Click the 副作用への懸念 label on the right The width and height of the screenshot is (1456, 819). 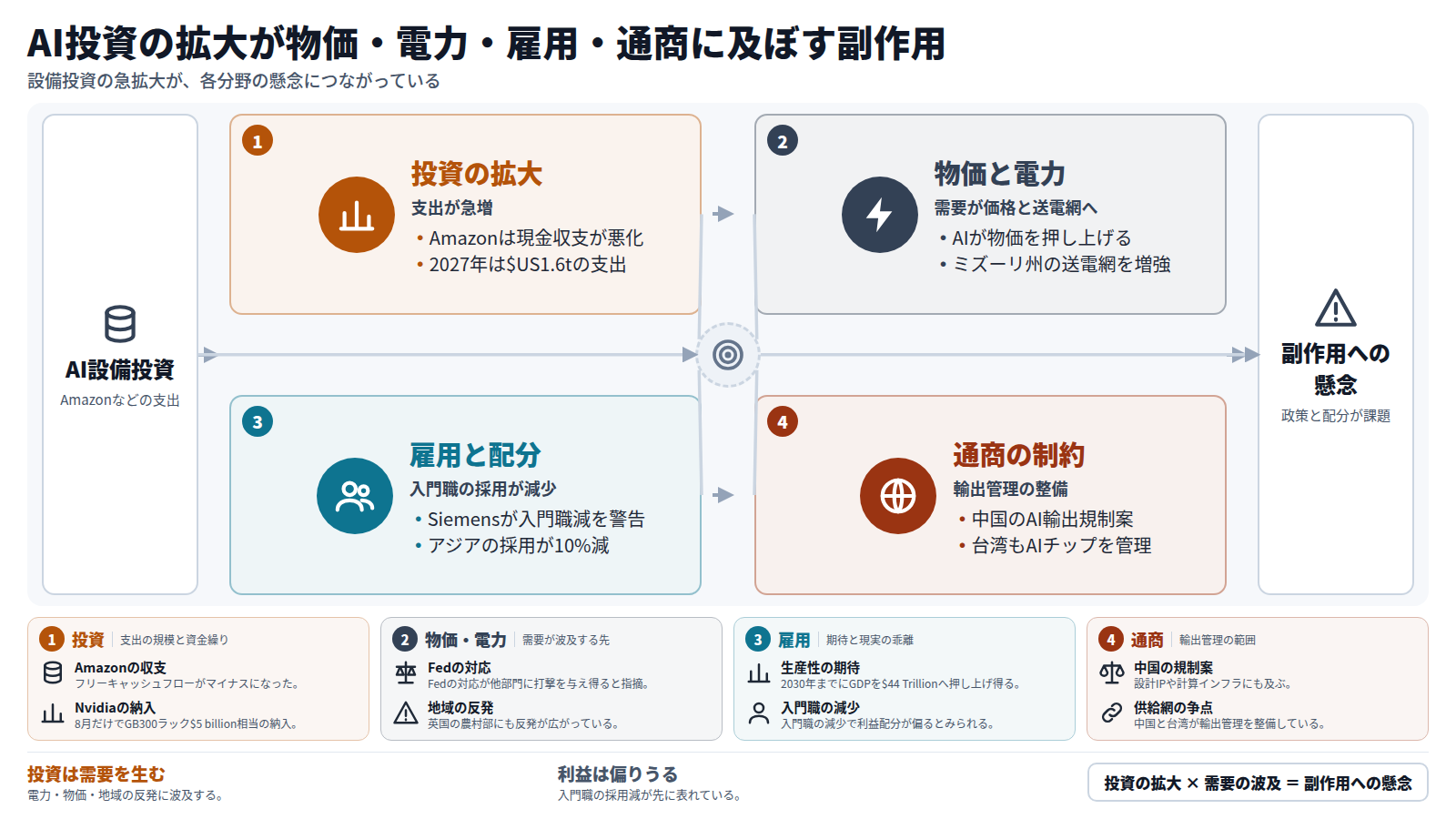coord(1336,369)
